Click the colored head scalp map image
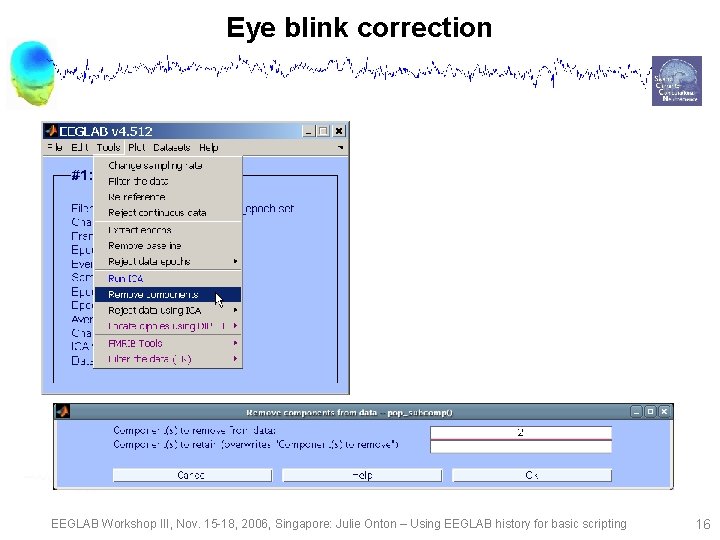 (x=32, y=73)
